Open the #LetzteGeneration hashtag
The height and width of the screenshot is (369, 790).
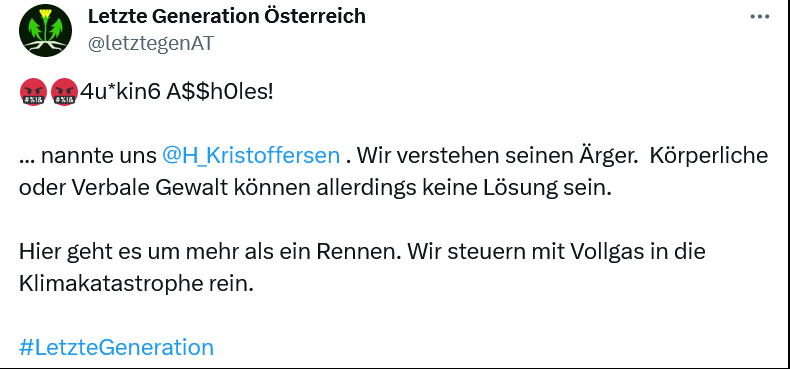point(116,347)
